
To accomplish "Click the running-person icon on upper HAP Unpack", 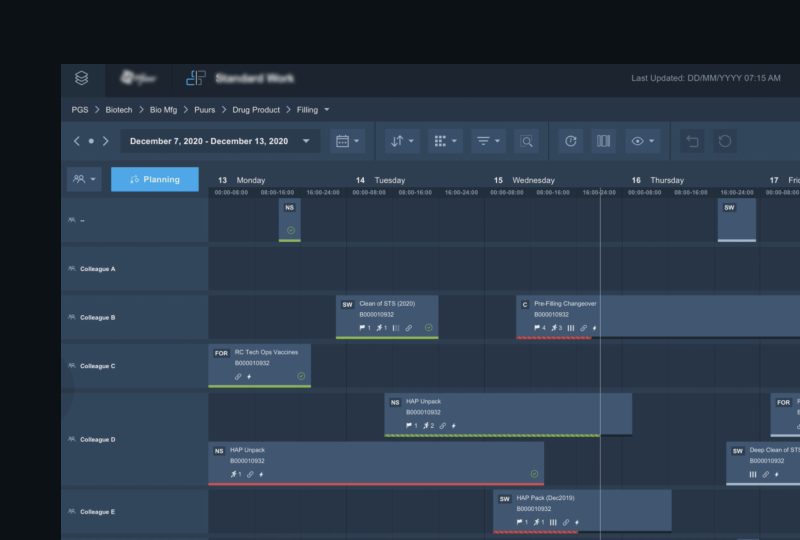I will (x=426, y=425).
